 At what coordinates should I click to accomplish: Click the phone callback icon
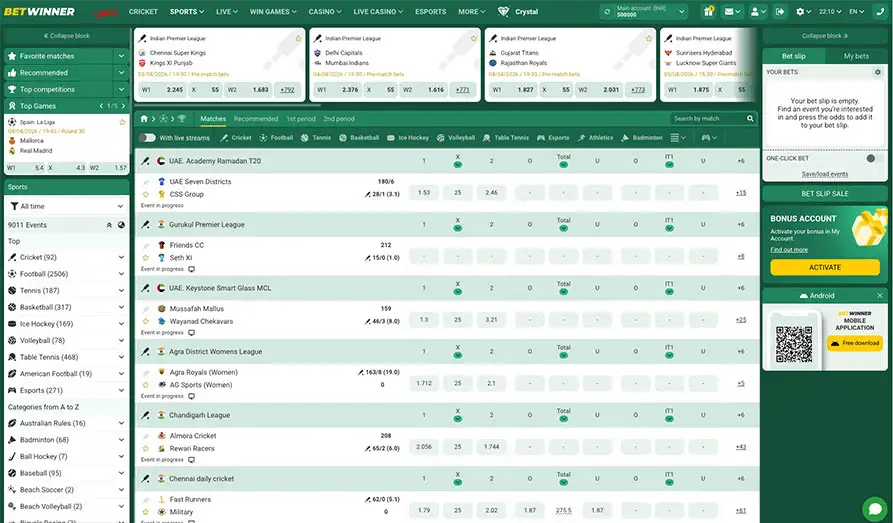[880, 11]
